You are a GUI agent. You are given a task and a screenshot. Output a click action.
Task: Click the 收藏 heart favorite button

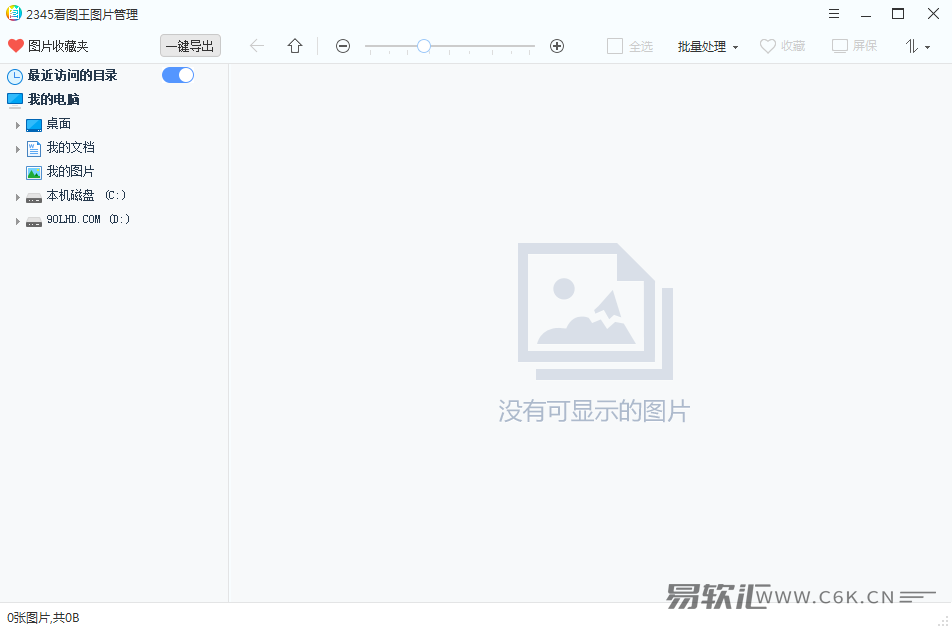coord(783,46)
